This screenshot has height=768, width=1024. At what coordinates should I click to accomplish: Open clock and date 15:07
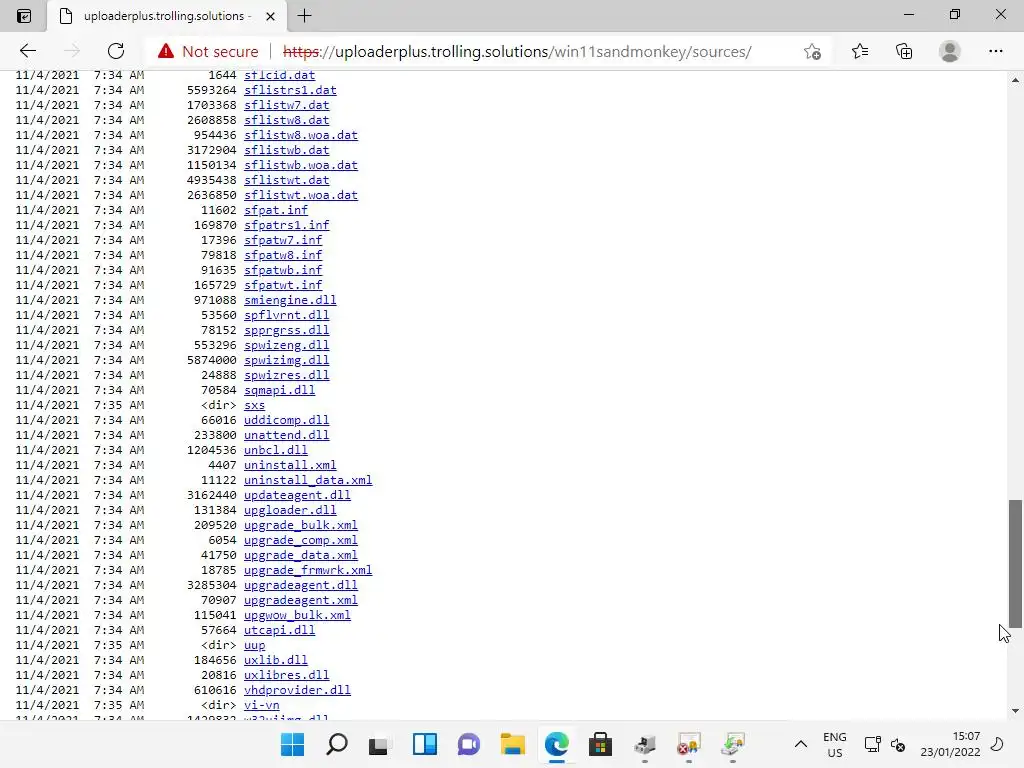click(x=950, y=744)
